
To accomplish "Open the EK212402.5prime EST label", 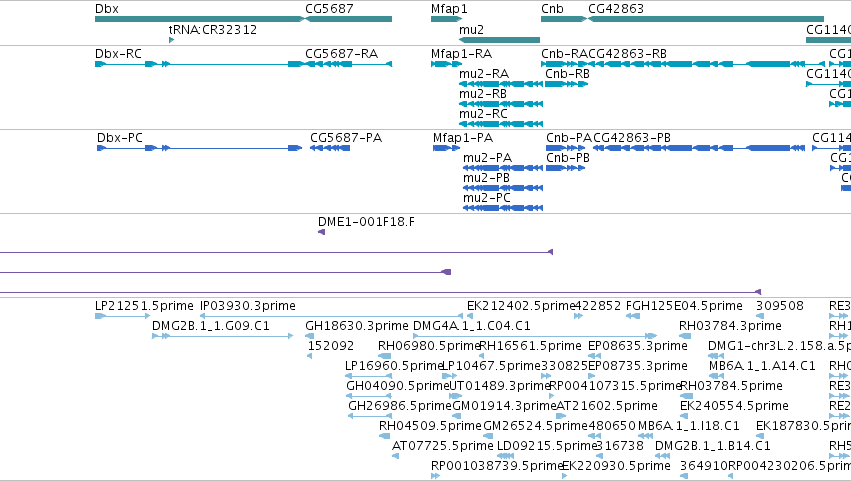I will 520,306.
